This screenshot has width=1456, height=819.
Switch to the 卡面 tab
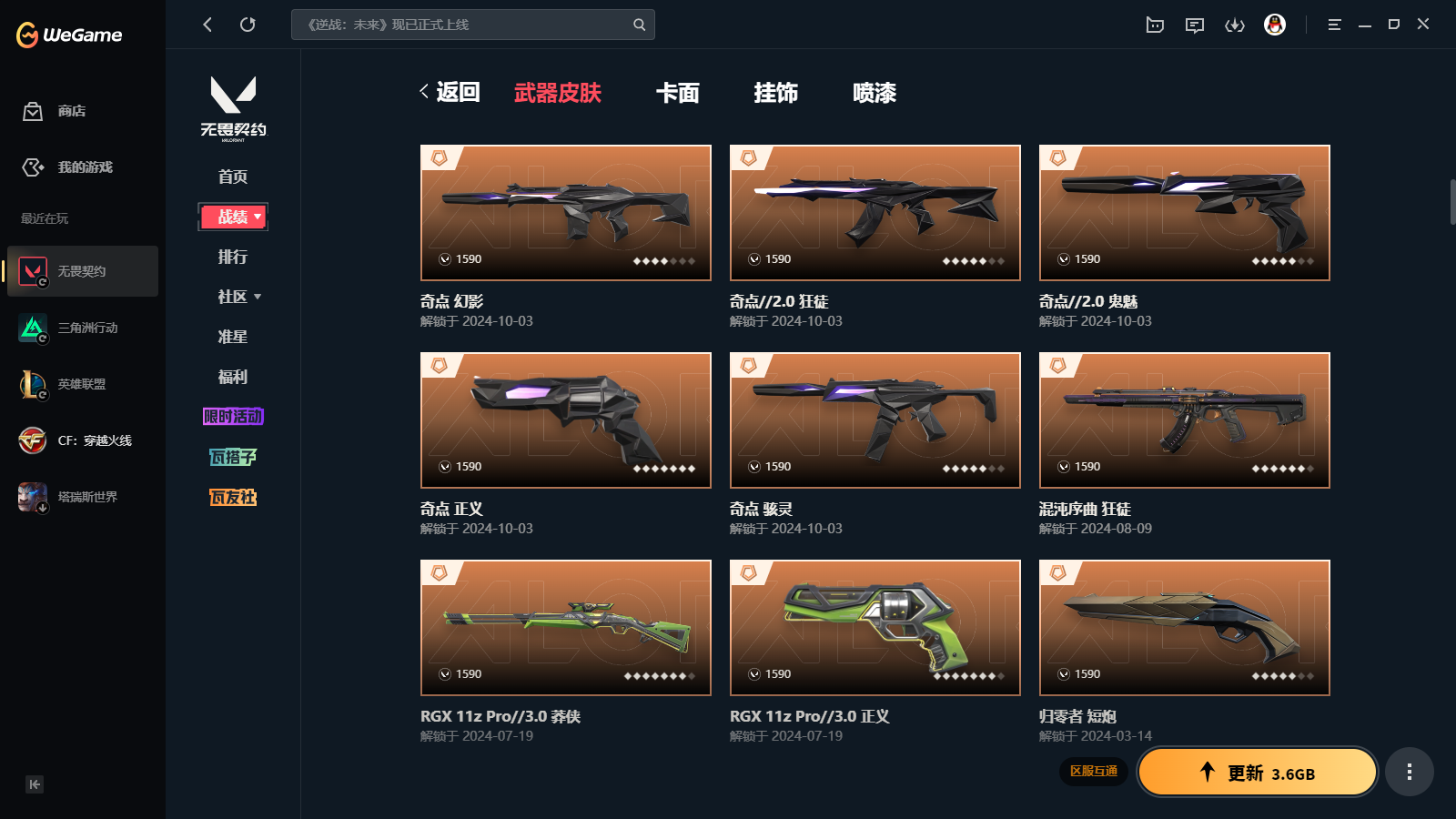point(678,93)
